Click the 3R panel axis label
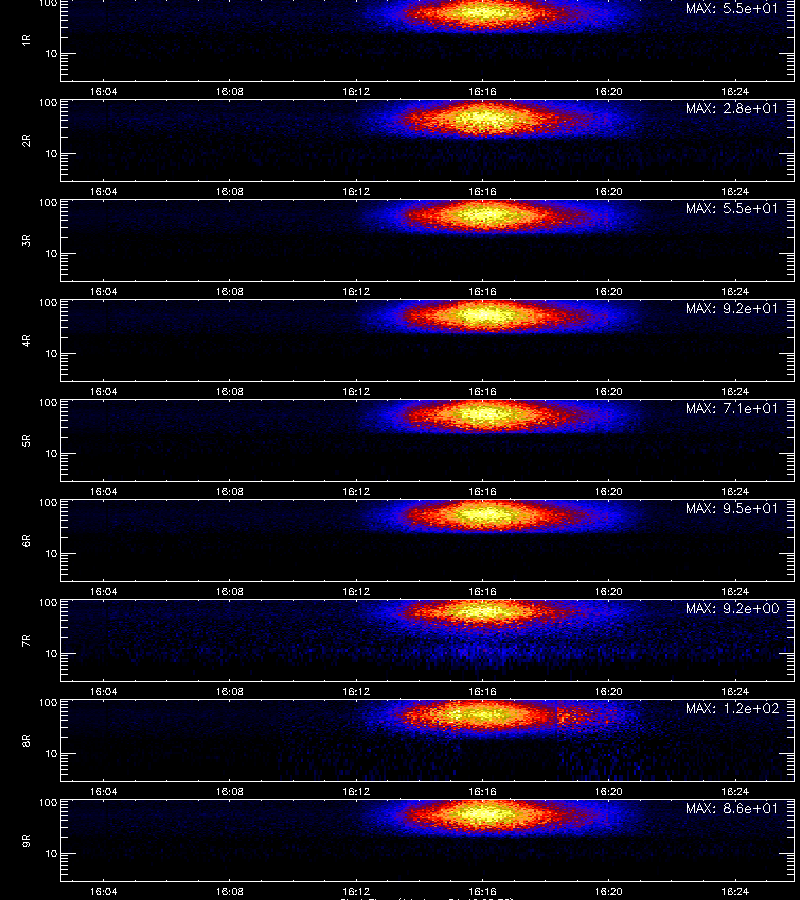Image resolution: width=800 pixels, height=900 pixels. [26, 240]
